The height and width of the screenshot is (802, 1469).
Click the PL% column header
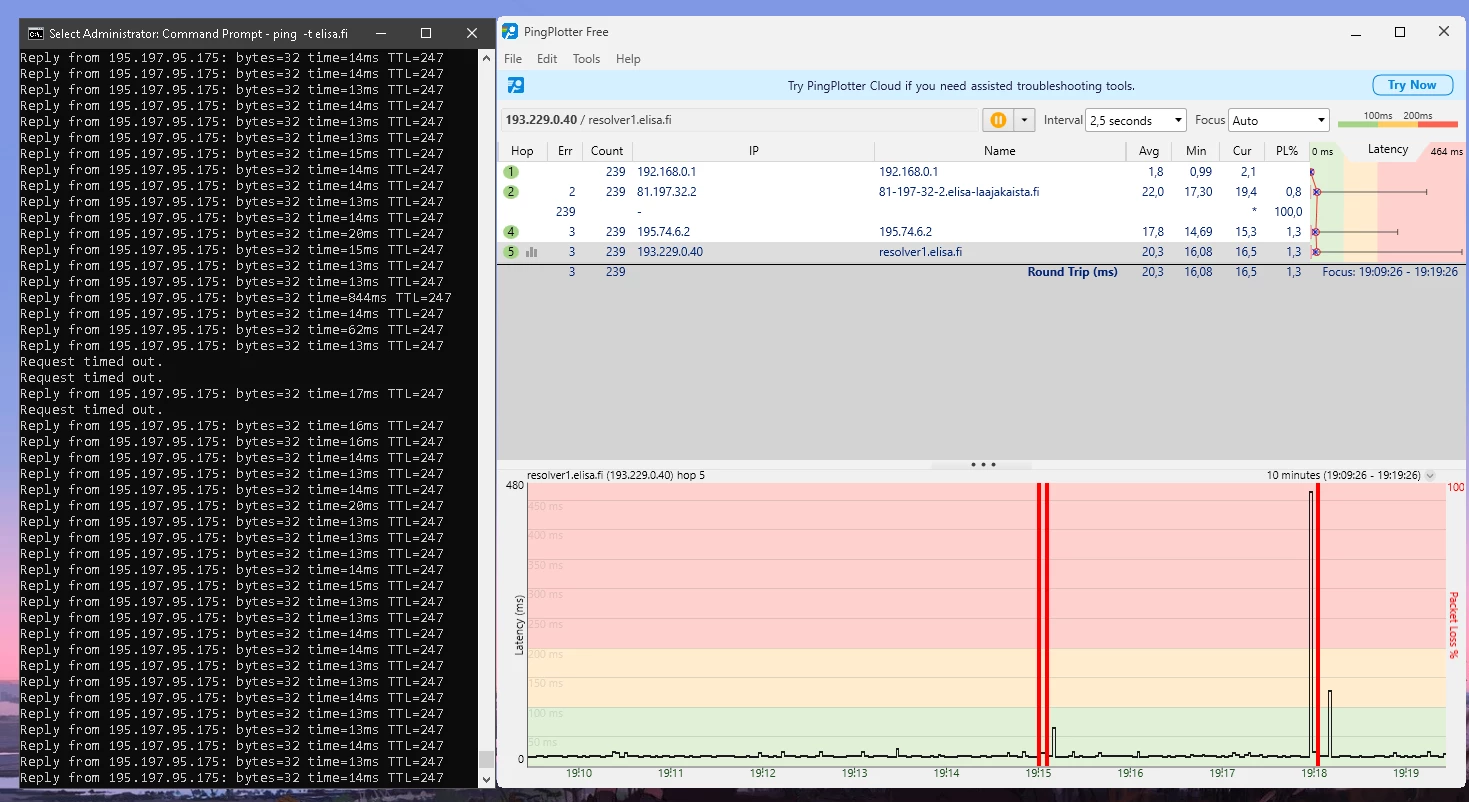point(1287,151)
